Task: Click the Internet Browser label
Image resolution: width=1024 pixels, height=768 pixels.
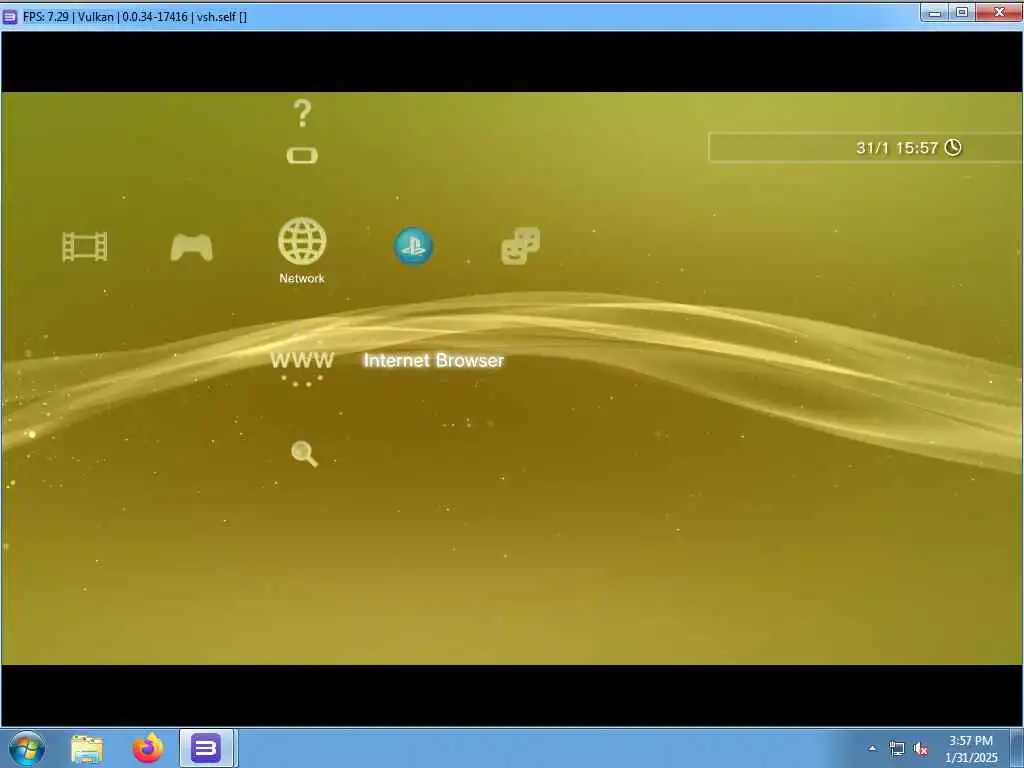Action: tap(434, 360)
